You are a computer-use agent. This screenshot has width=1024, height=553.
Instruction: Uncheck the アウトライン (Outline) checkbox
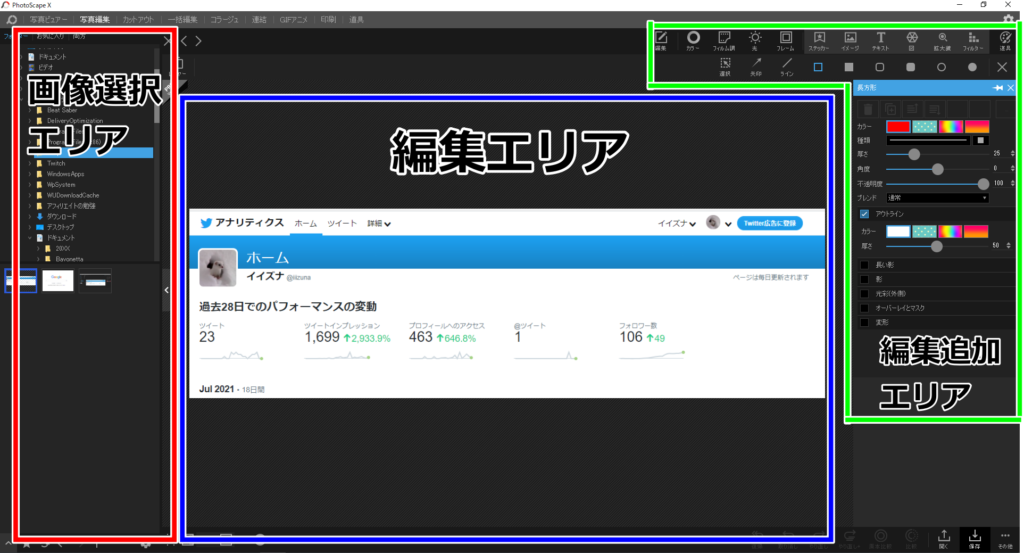tap(864, 213)
